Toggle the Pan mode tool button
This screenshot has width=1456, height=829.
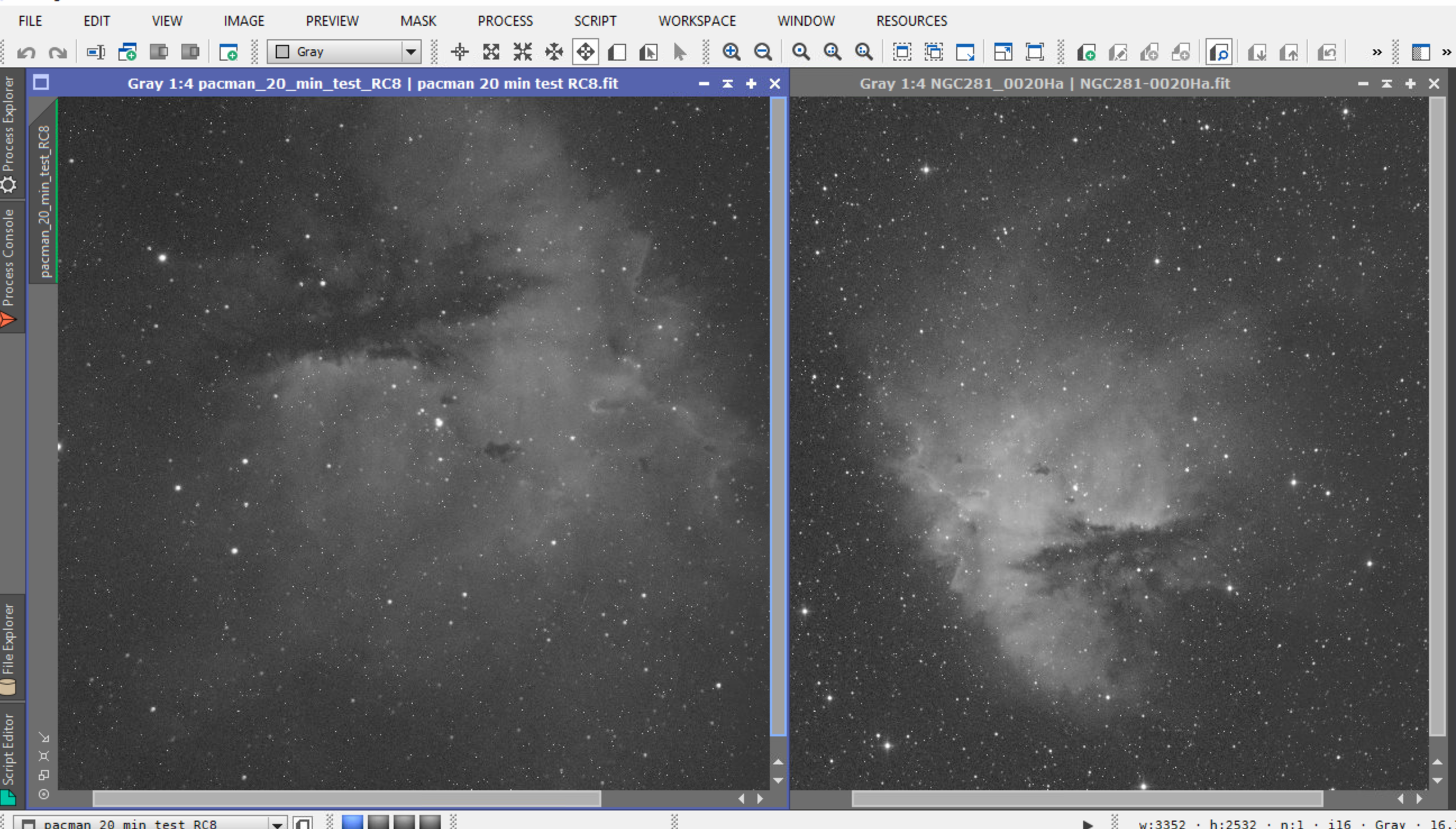click(x=585, y=52)
